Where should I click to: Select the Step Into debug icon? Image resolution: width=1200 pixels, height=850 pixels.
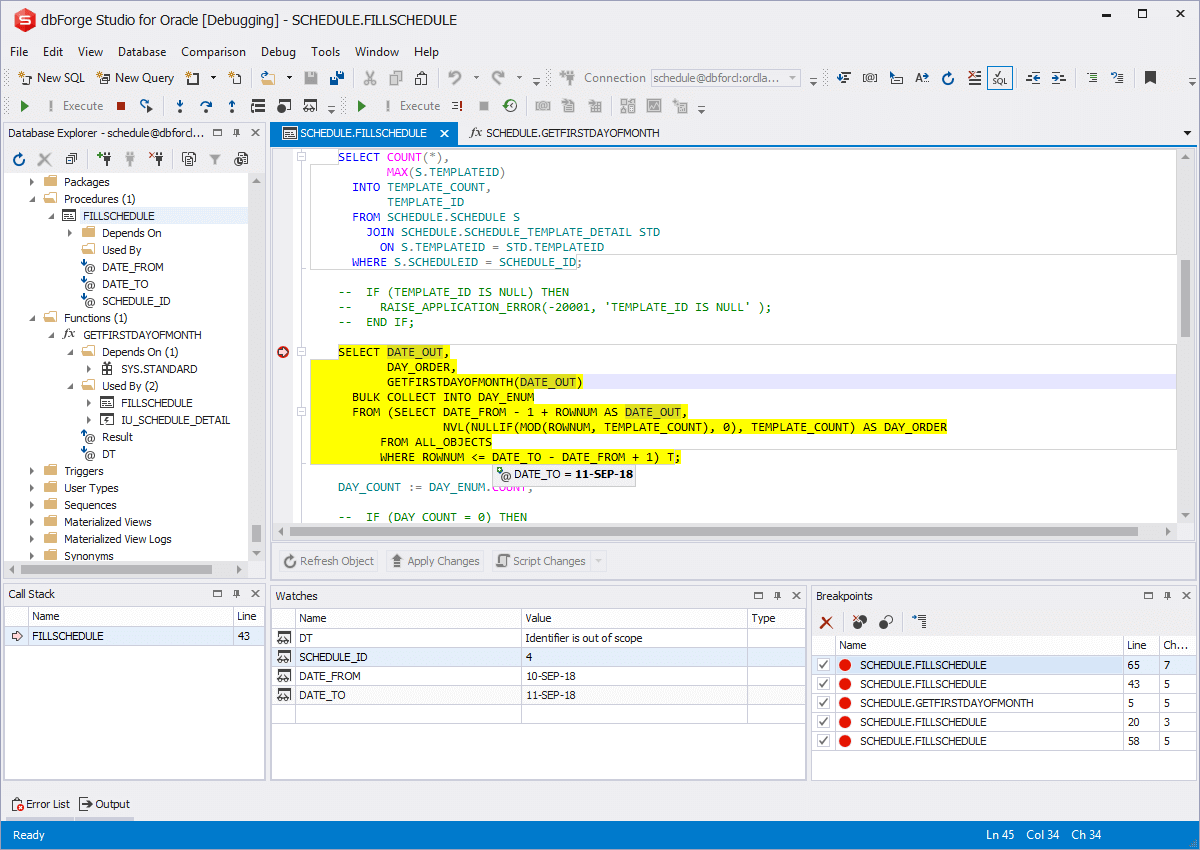pyautogui.click(x=180, y=106)
